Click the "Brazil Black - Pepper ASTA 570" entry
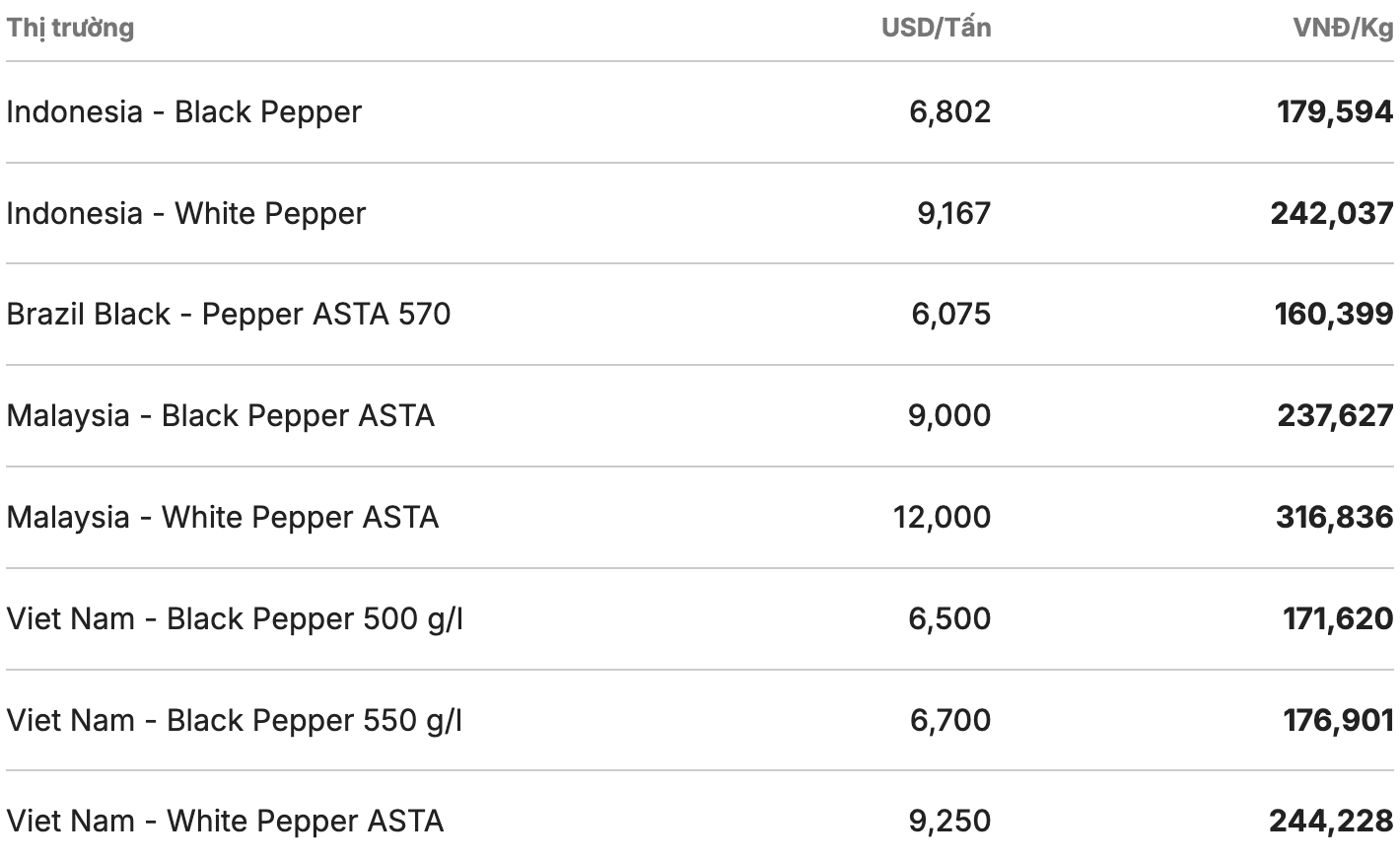Screen dimensions: 1400x862 pyautogui.click(x=228, y=314)
